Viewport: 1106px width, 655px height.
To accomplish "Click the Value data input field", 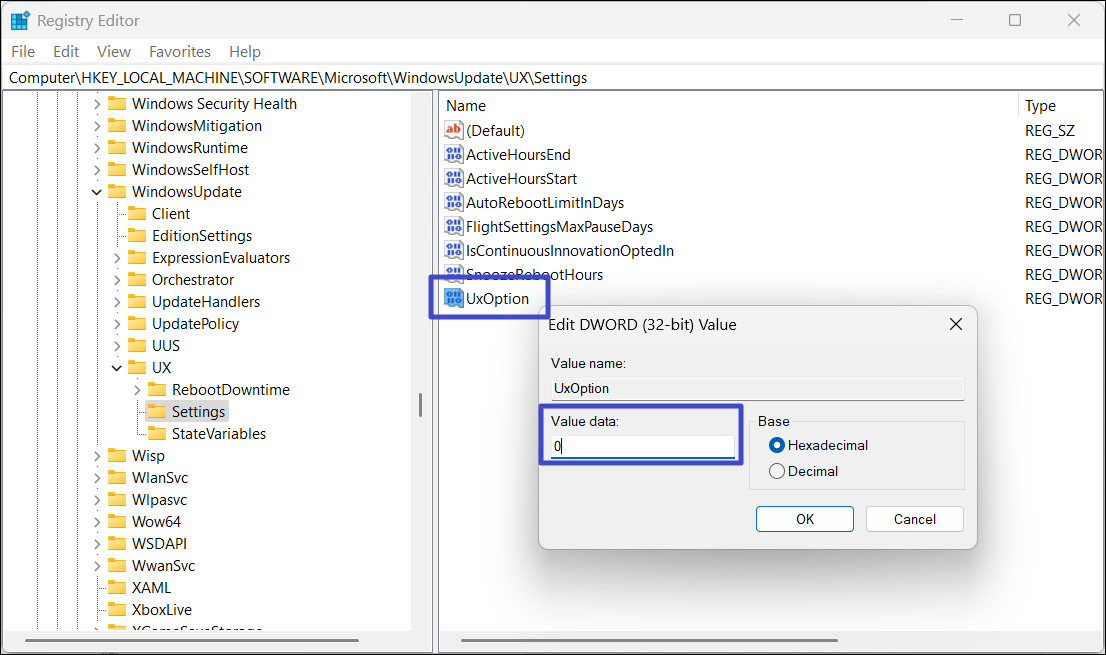I will pyautogui.click(x=643, y=447).
